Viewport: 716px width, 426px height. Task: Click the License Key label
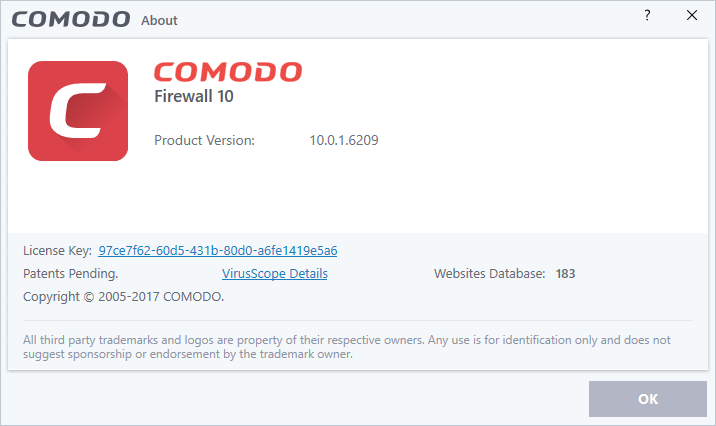point(57,250)
